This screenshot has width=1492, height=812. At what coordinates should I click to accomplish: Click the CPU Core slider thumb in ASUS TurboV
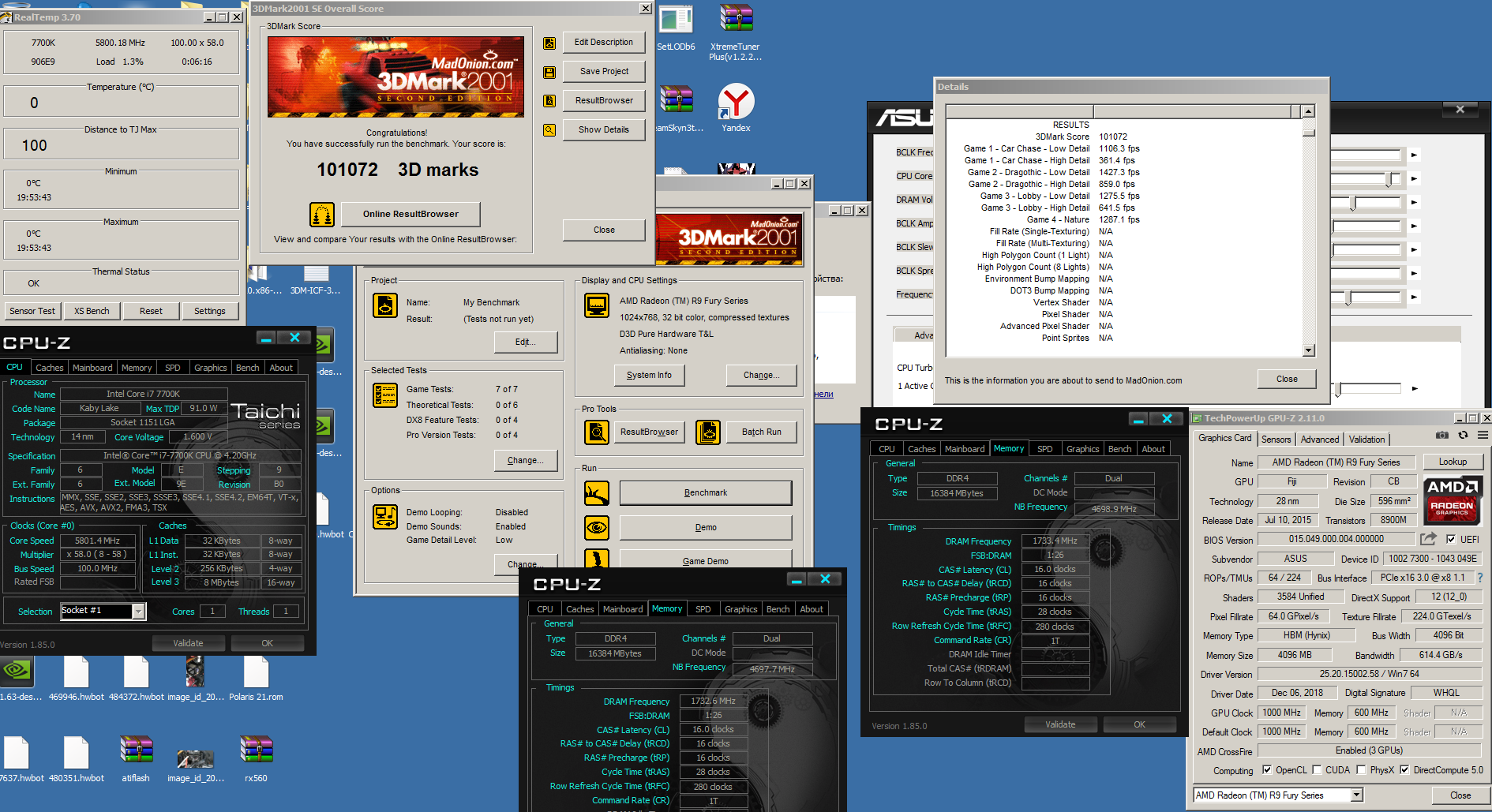click(x=1389, y=179)
